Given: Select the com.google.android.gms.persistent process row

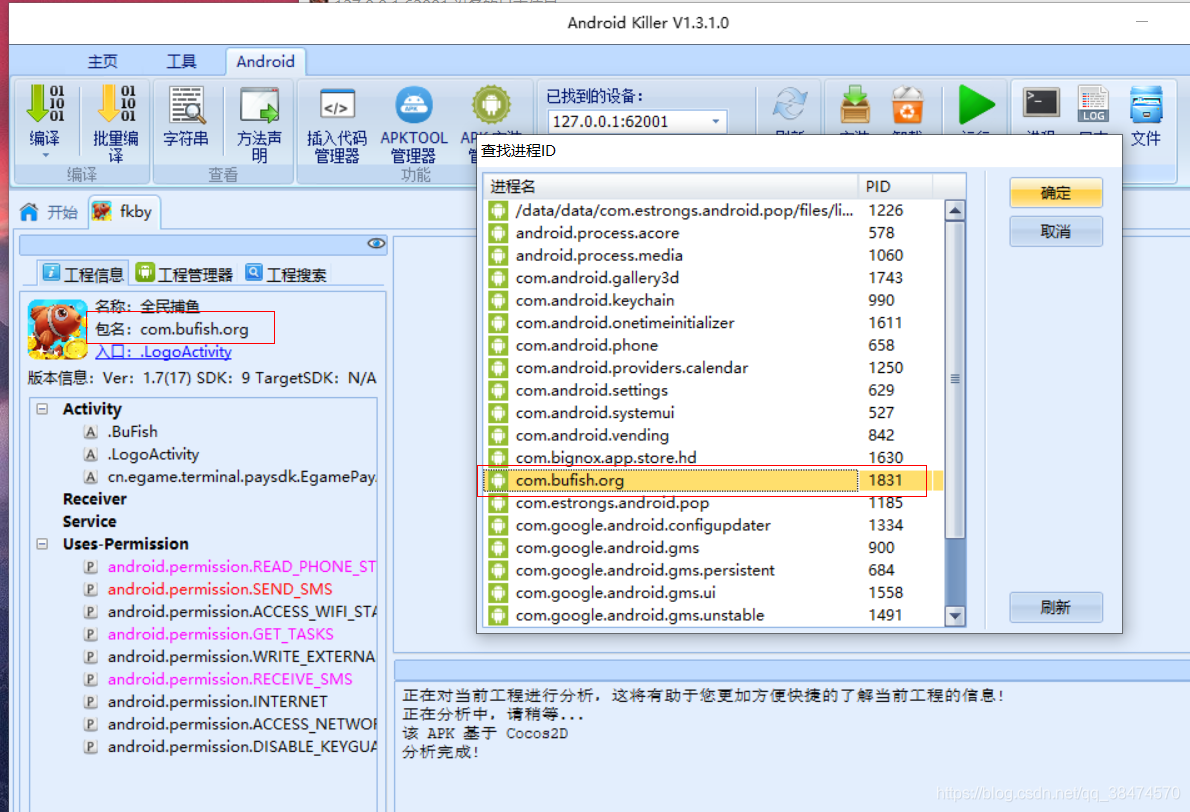Looking at the screenshot, I should point(711,570).
